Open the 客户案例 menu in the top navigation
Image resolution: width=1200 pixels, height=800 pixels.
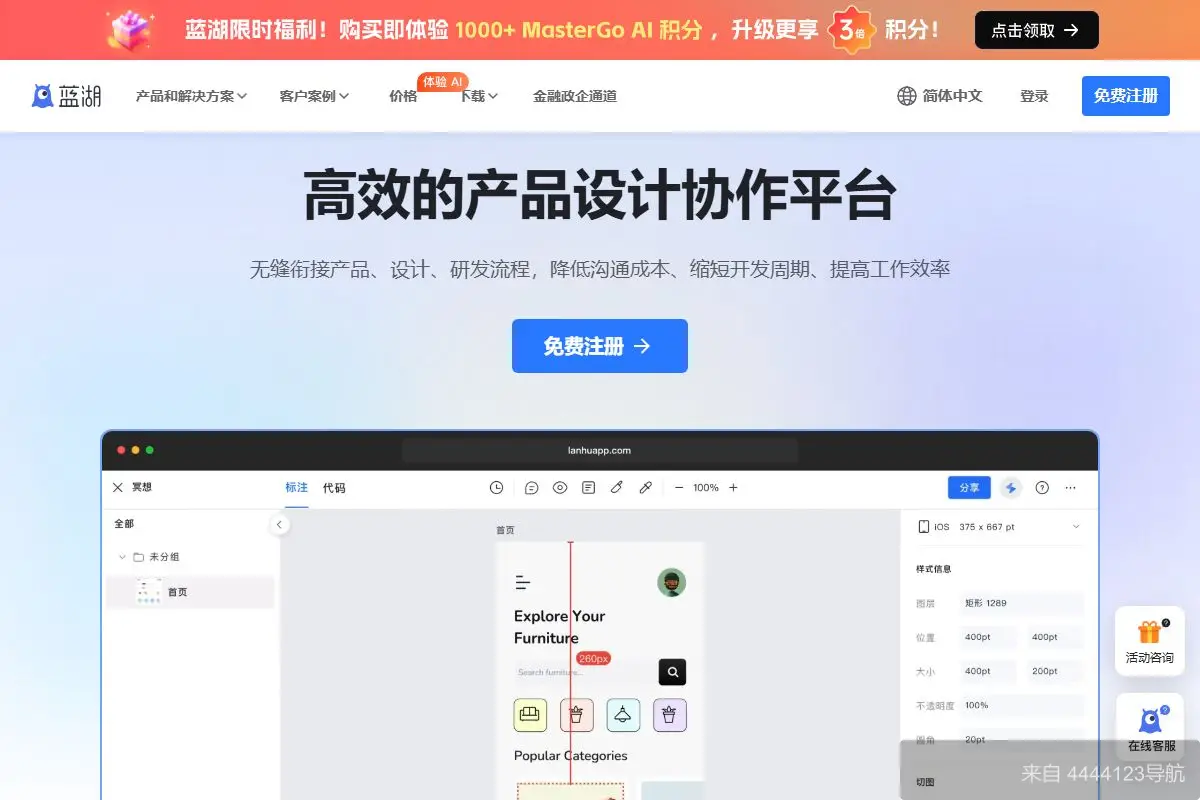[x=312, y=96]
